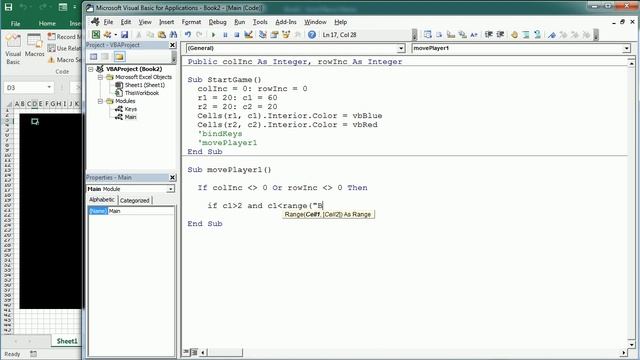Viewport: 640px width, 360px height.
Task: Open the Excel Name Box dropdown arrow
Action: pos(49,87)
